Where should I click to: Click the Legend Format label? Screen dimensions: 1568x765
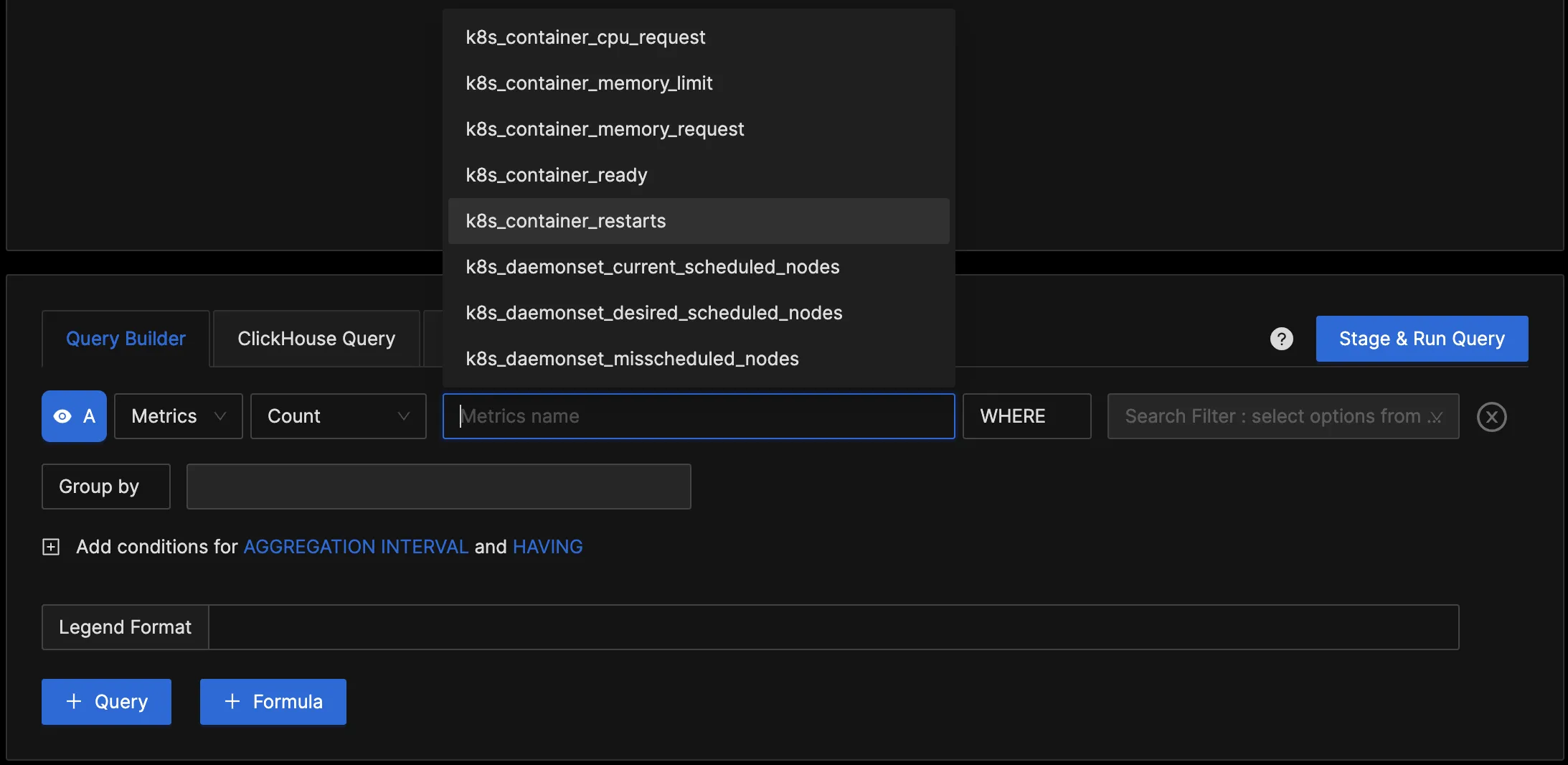[125, 627]
